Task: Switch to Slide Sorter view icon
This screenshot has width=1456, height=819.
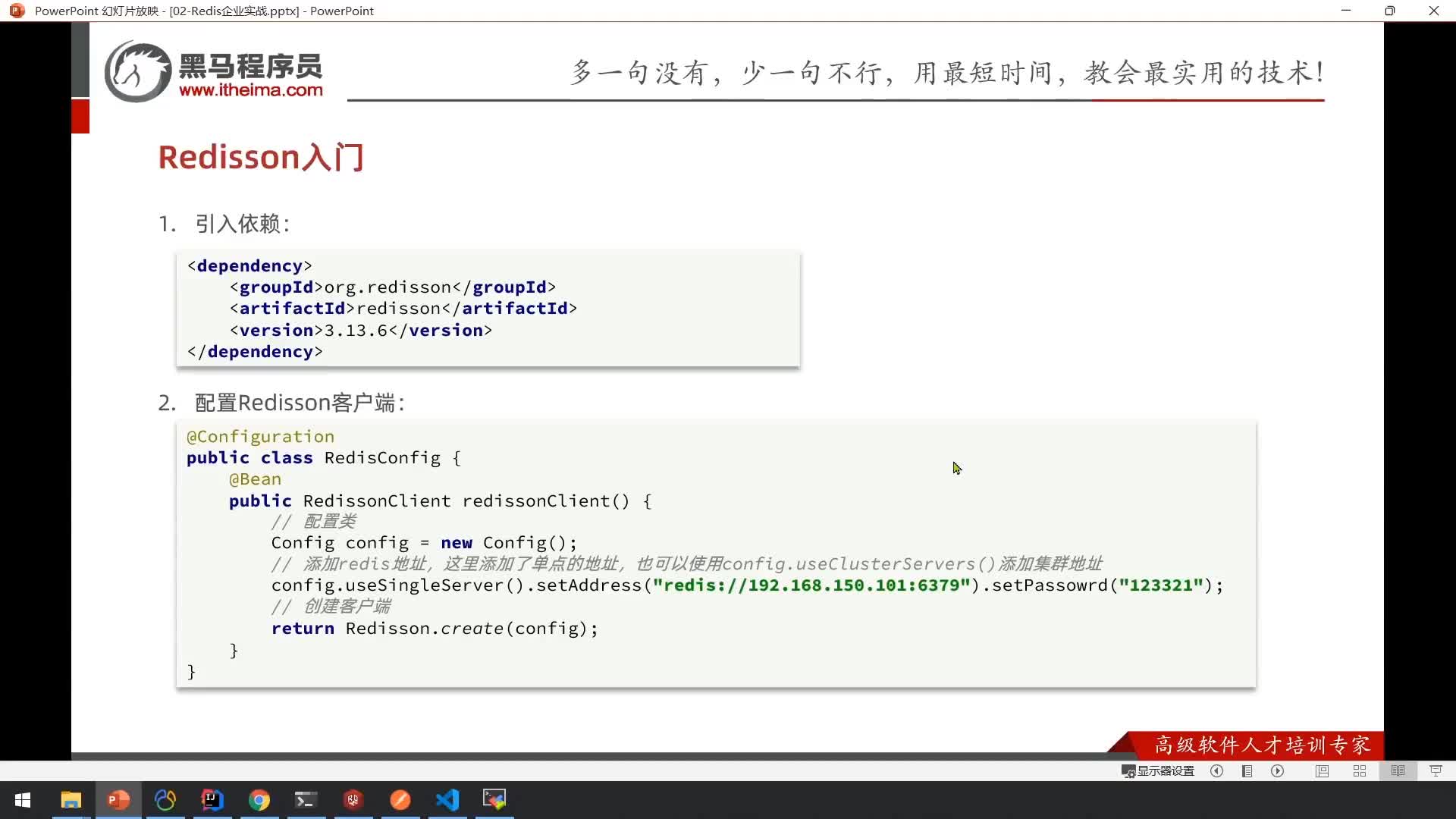Action: pyautogui.click(x=1360, y=770)
